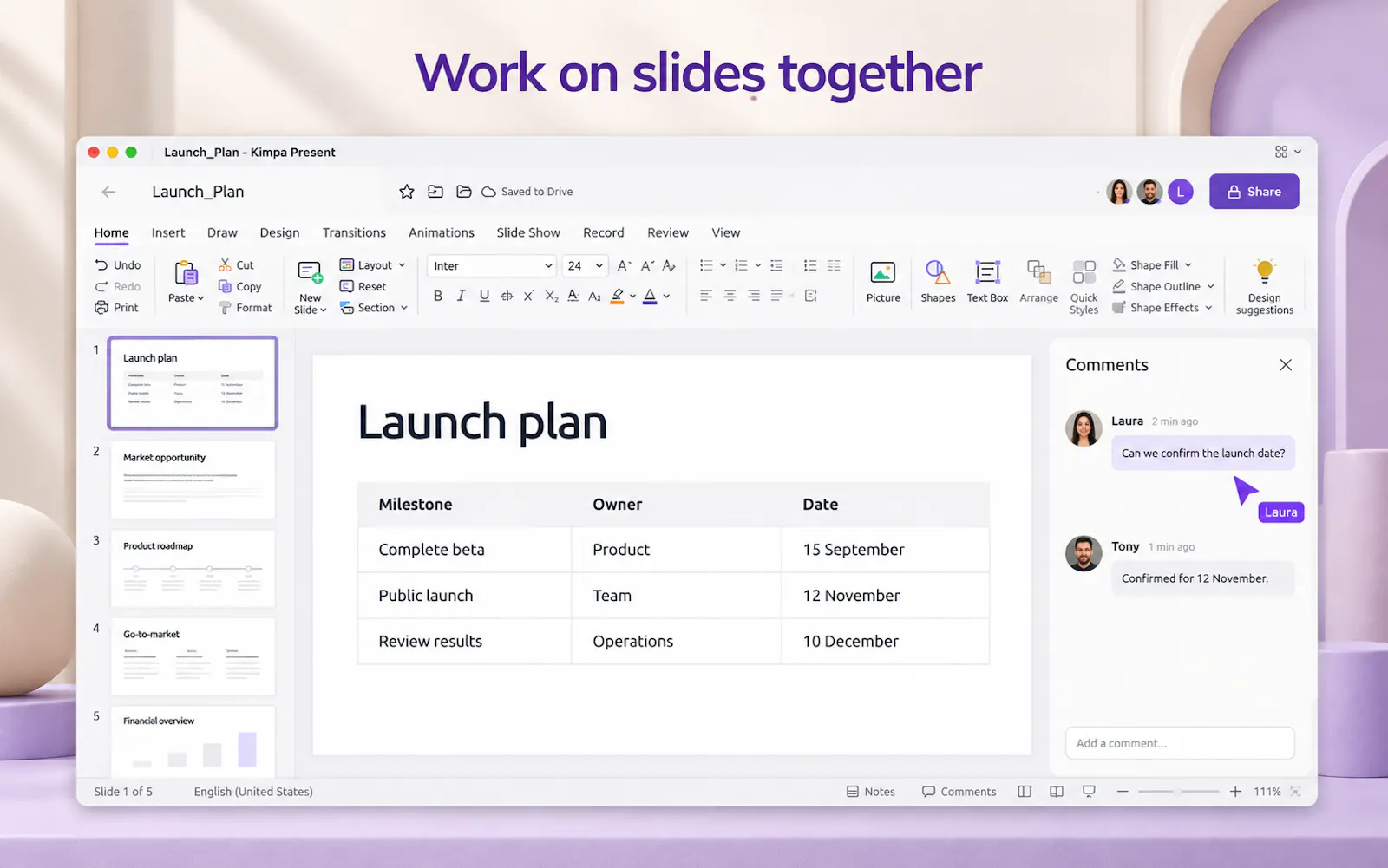The image size is (1388, 868).
Task: Click the zoom in plus button
Action: [1235, 792]
